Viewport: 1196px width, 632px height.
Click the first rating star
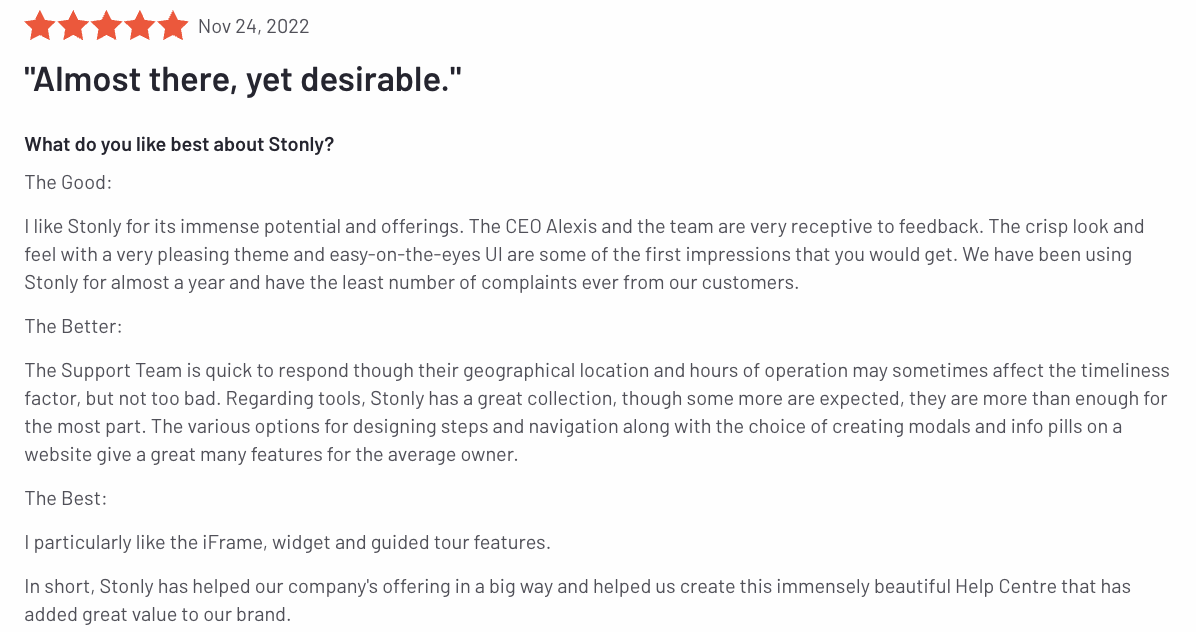pyautogui.click(x=40, y=26)
